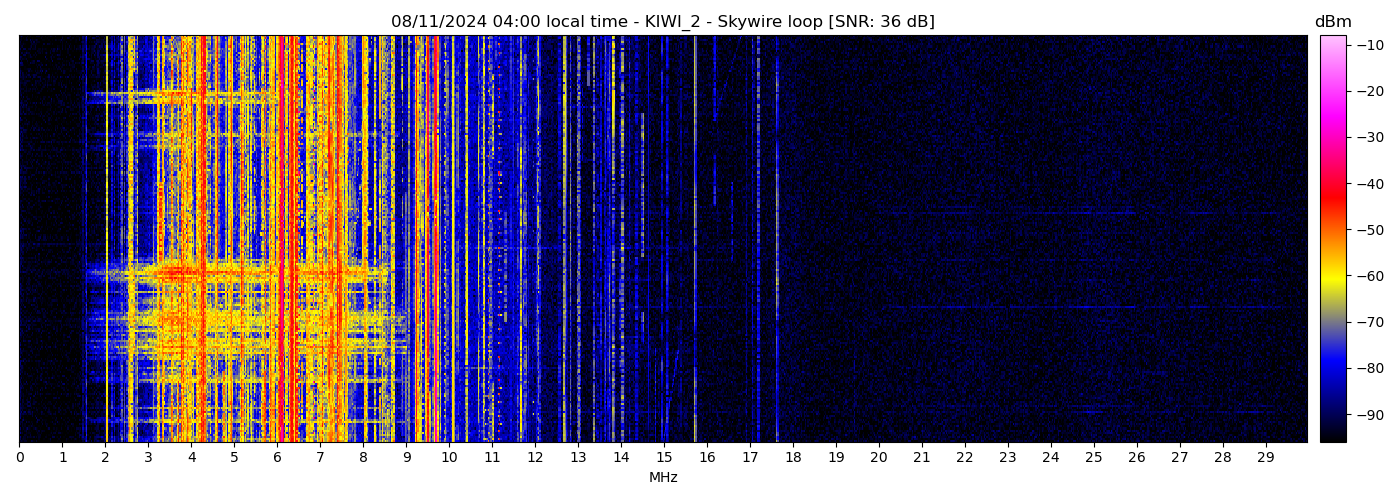Click the spectrogram title text at top

662,22
